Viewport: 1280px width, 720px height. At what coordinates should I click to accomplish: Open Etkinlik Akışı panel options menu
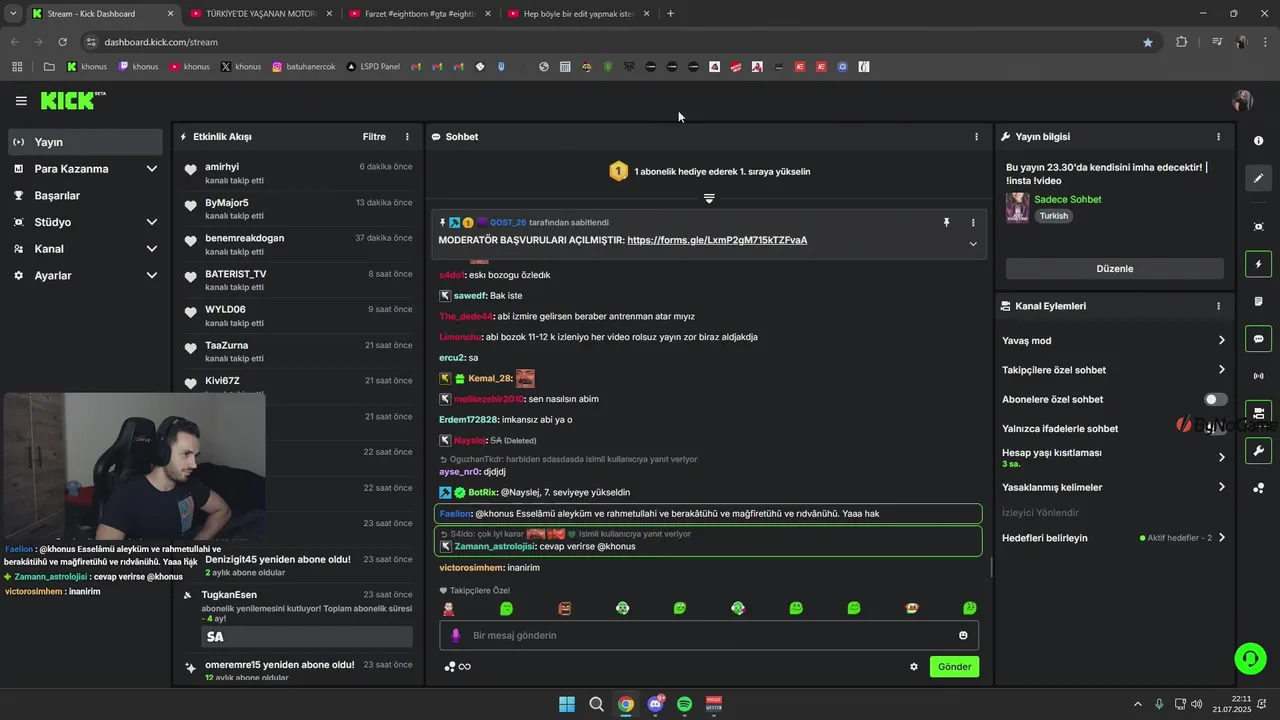pos(407,137)
